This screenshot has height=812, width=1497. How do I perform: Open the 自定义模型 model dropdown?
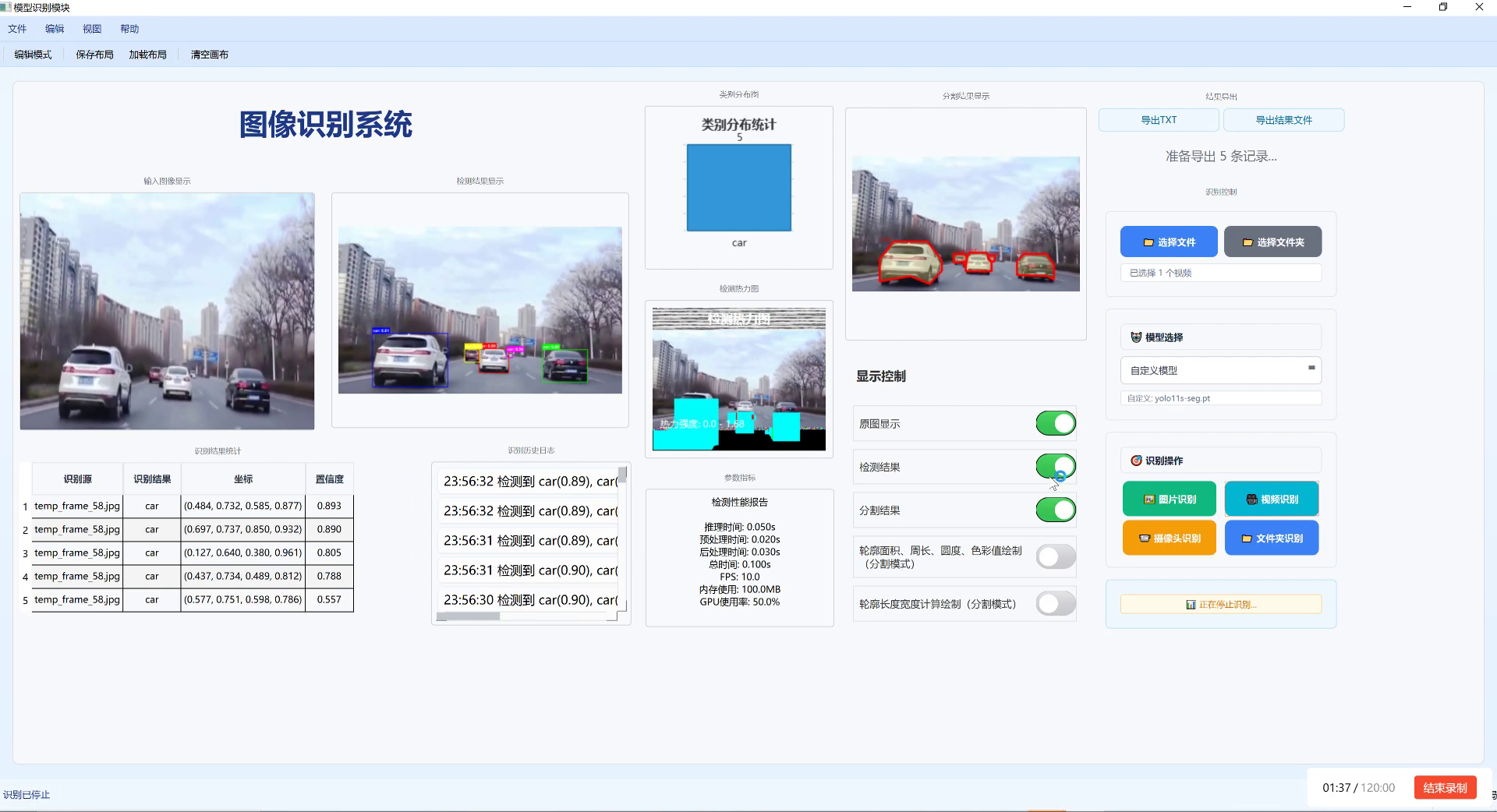[1220, 370]
